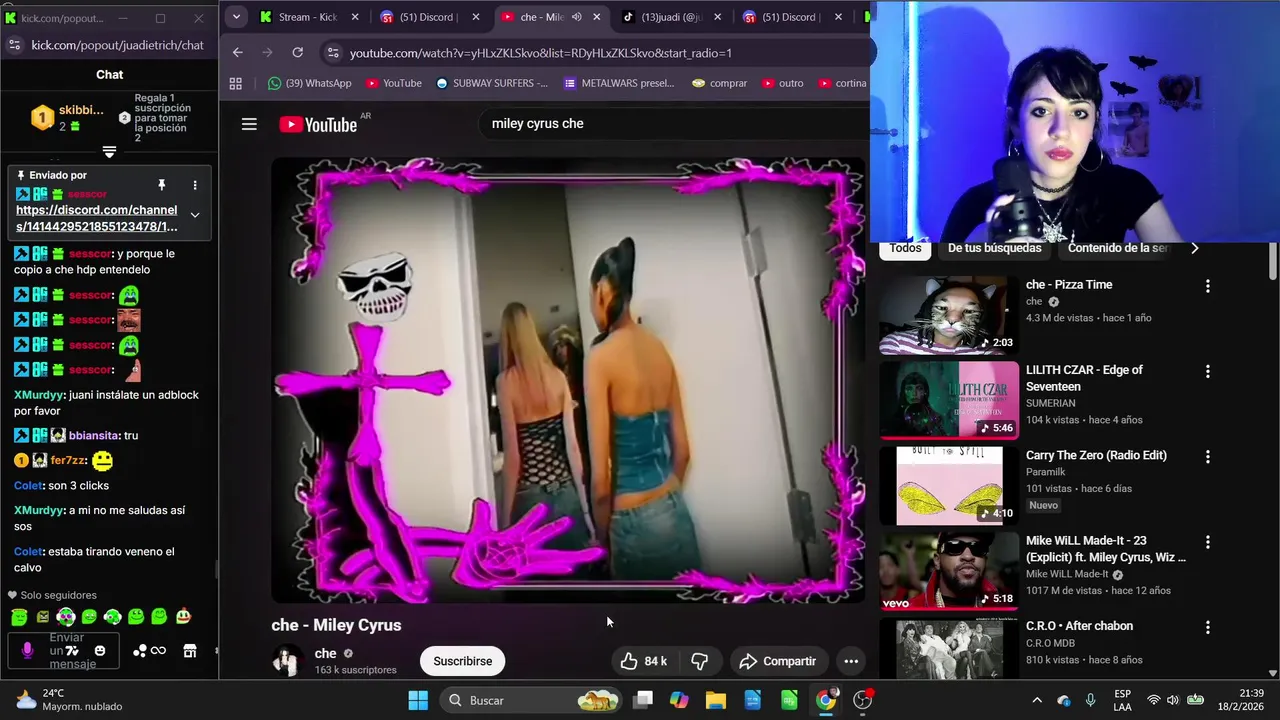Click the Compartir share button
1280x720 pixels.
pos(778,661)
